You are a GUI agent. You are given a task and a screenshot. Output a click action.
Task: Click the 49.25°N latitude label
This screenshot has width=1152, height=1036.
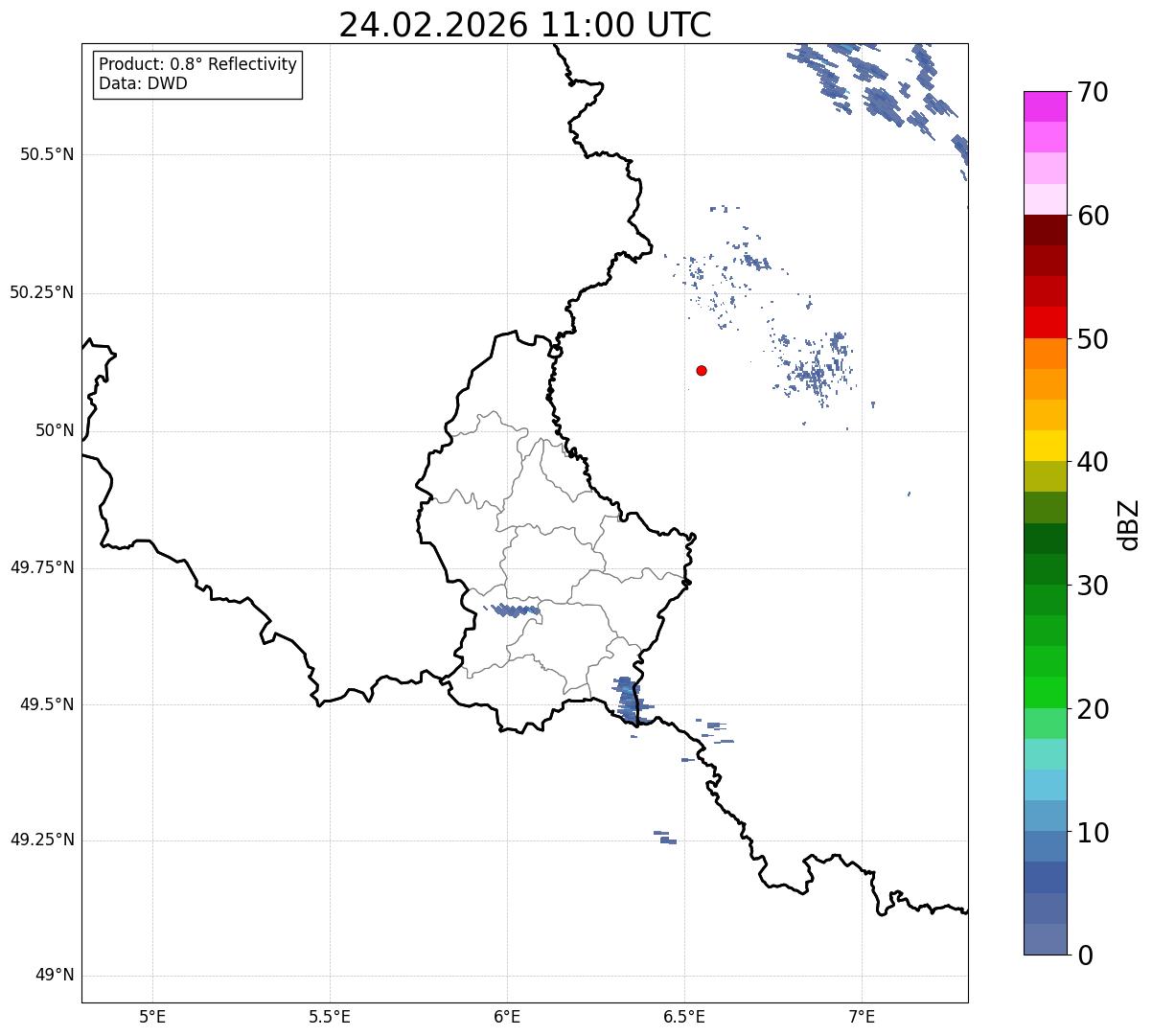pyautogui.click(x=42, y=840)
